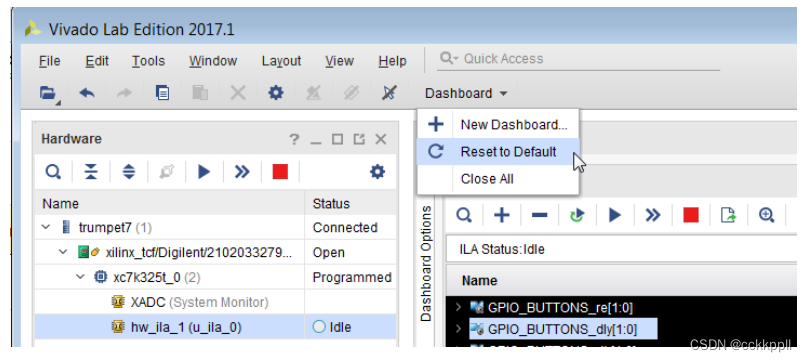
Task: Open the Tools menu
Action: (x=148, y=61)
